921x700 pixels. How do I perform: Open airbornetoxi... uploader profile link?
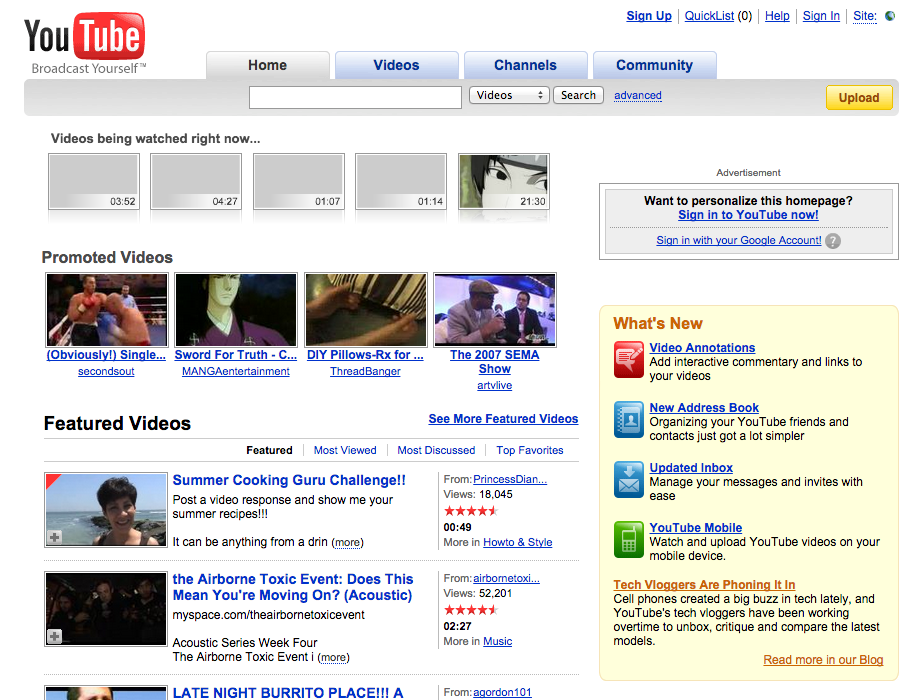click(506, 578)
